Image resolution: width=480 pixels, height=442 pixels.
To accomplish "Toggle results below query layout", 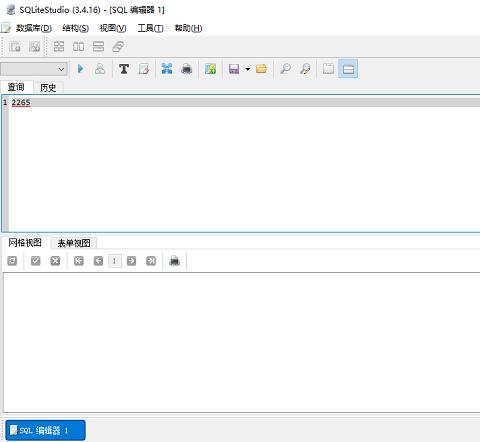I will click(348, 69).
